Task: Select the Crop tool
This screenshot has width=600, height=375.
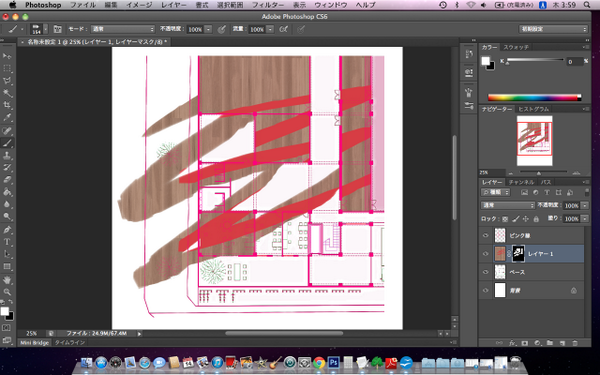Action: click(x=7, y=105)
